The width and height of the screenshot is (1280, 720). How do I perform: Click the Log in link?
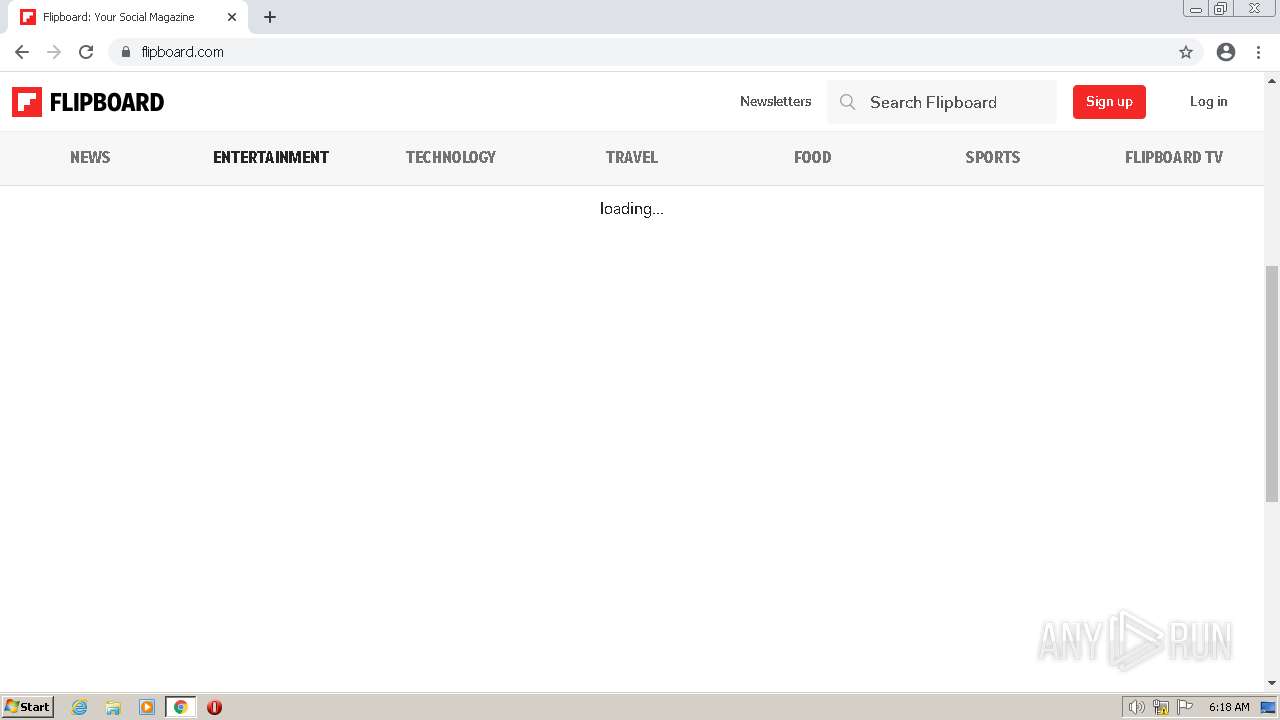point(1209,101)
